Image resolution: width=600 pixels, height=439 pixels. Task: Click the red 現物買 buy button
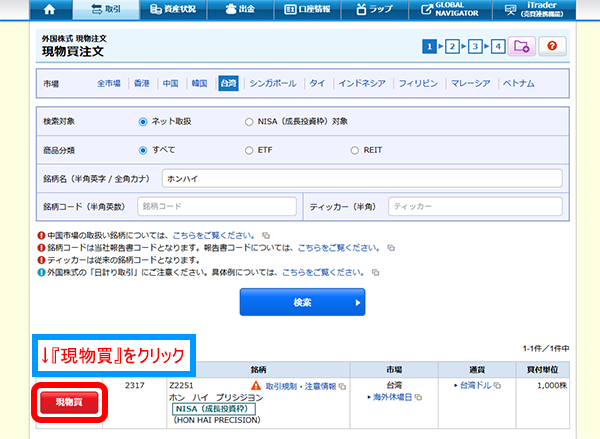70,402
